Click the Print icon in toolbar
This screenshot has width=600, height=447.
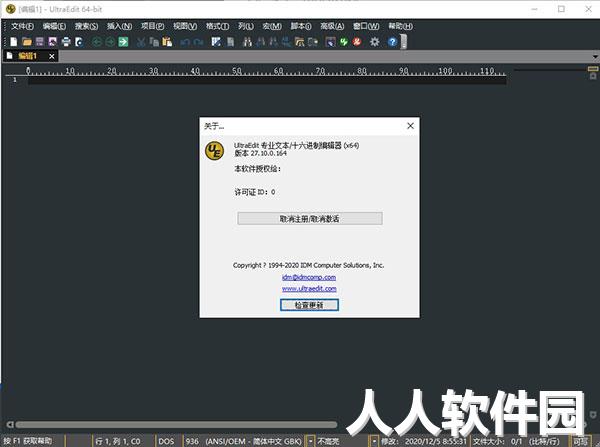[x=66, y=42]
